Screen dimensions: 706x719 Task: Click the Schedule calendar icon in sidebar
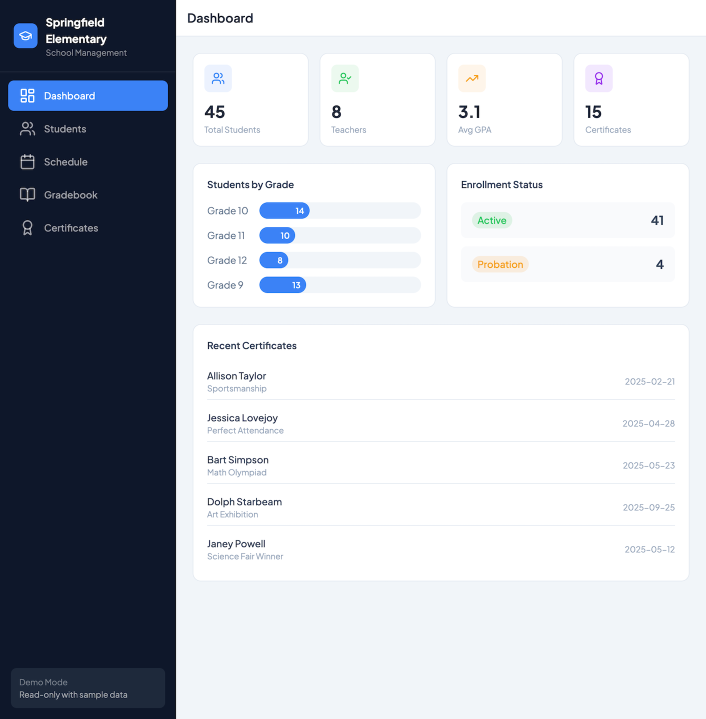tap(28, 162)
